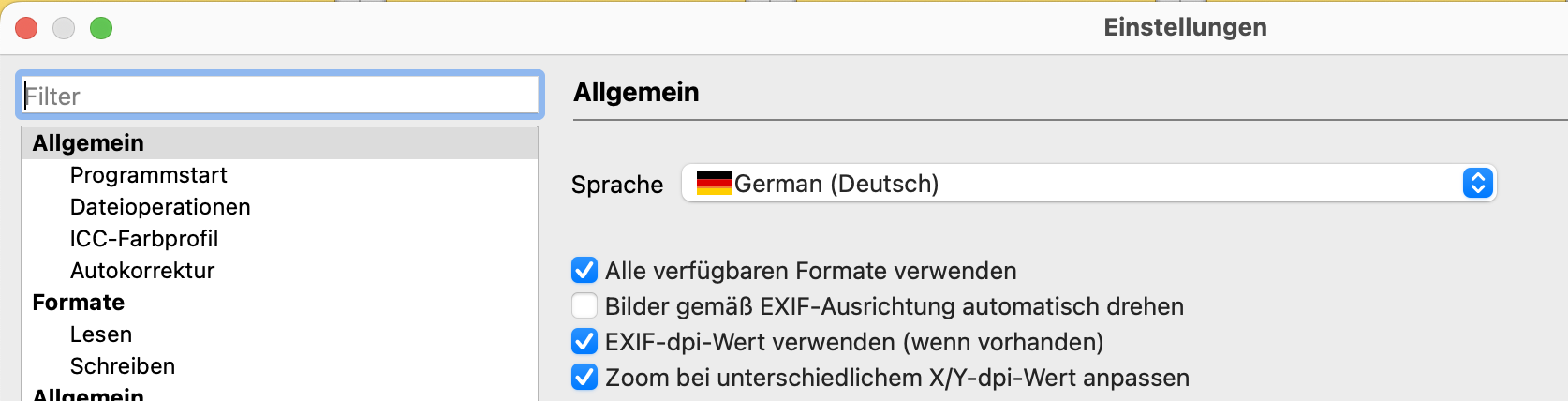Screen dimensions: 1568x401
Task: Open the Sprache language combo box
Action: click(1087, 183)
